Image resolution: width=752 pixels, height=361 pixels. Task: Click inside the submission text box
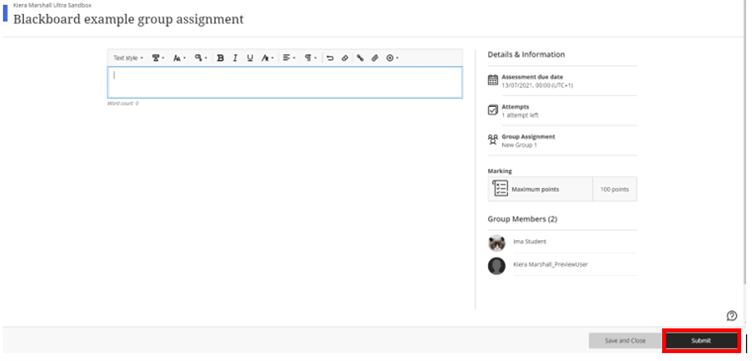[285, 82]
